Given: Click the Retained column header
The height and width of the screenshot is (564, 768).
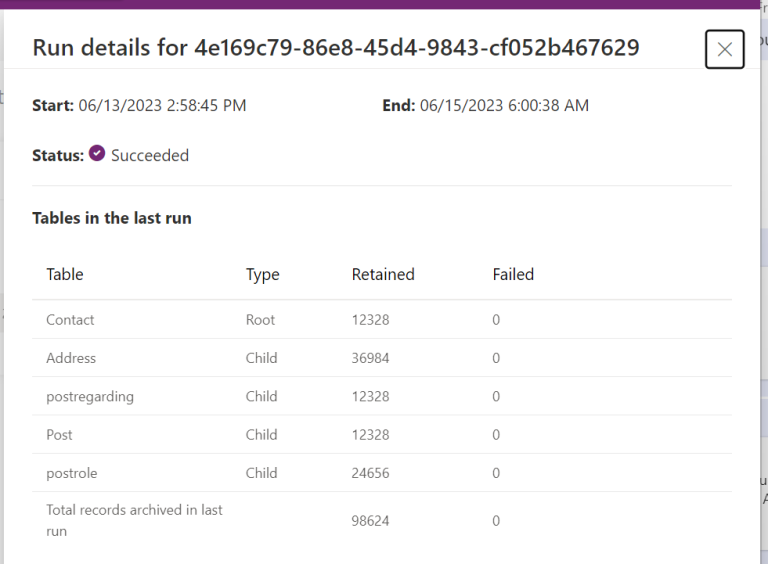Looking at the screenshot, I should click(383, 274).
